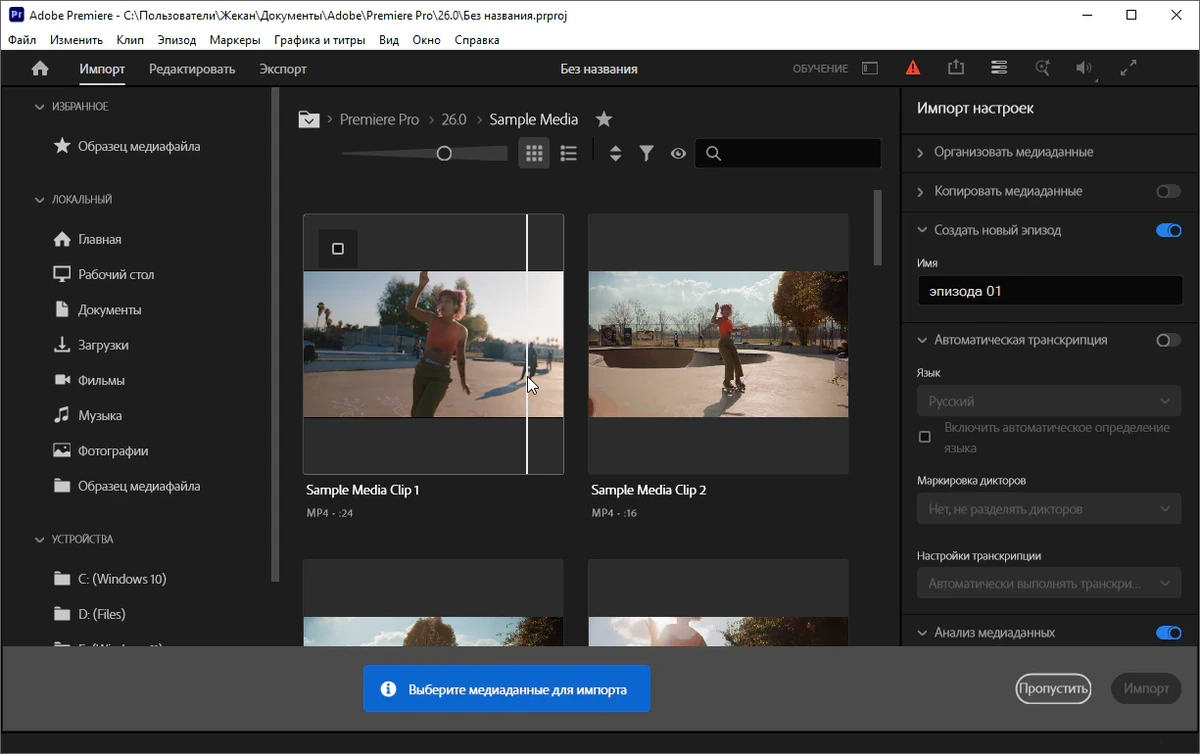1200x754 pixels.
Task: Open the Маркеры menu
Action: pyautogui.click(x=235, y=40)
